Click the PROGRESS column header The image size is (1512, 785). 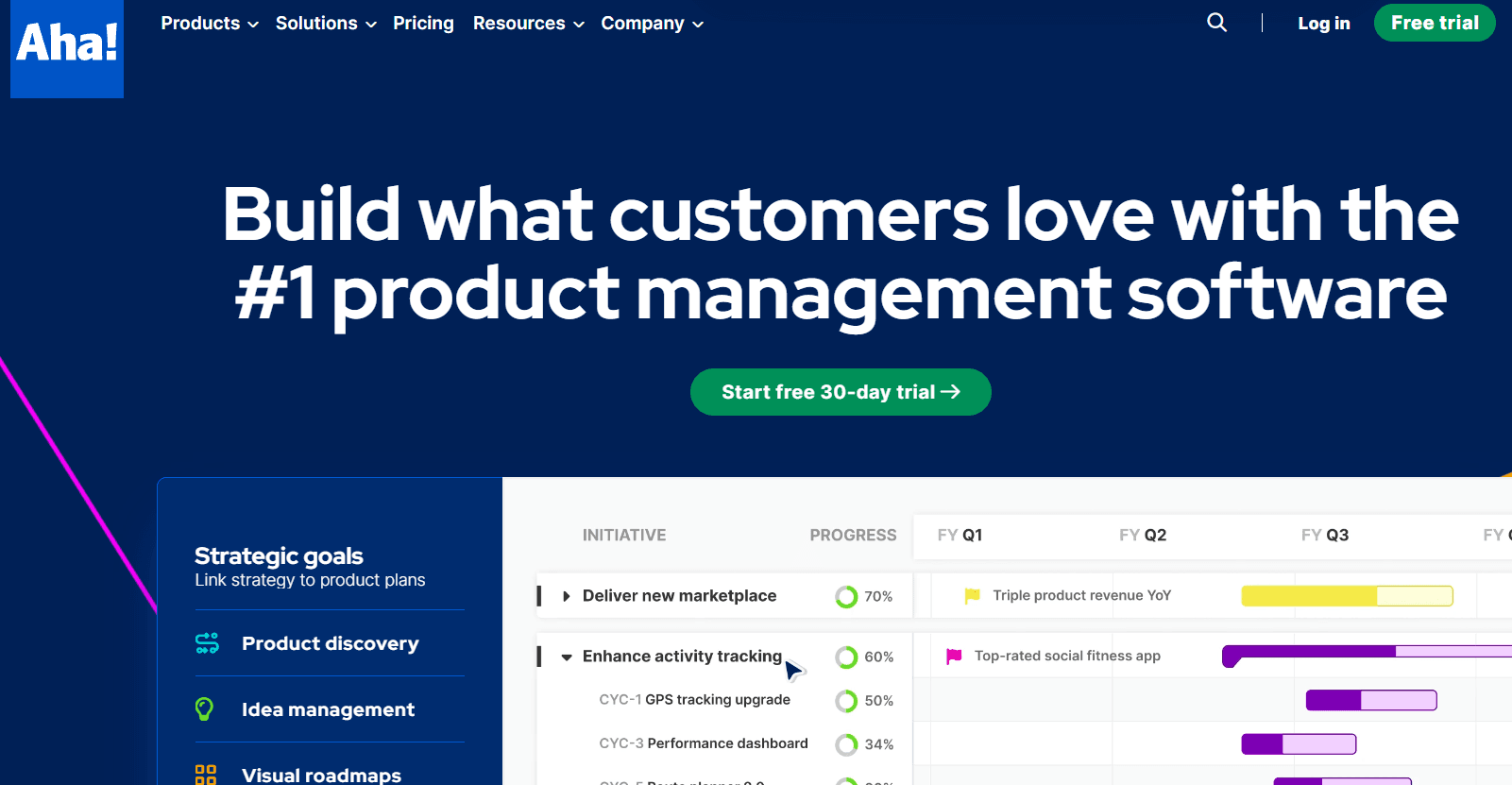[853, 536]
